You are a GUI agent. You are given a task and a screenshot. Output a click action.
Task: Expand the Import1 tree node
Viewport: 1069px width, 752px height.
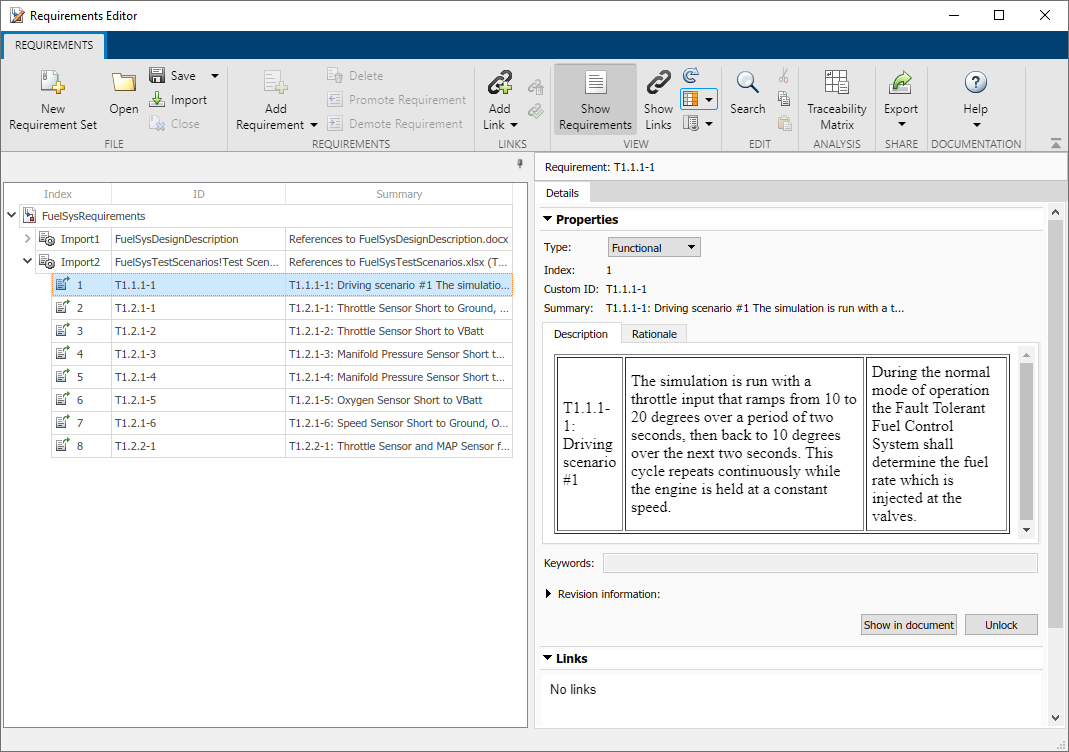(x=27, y=239)
